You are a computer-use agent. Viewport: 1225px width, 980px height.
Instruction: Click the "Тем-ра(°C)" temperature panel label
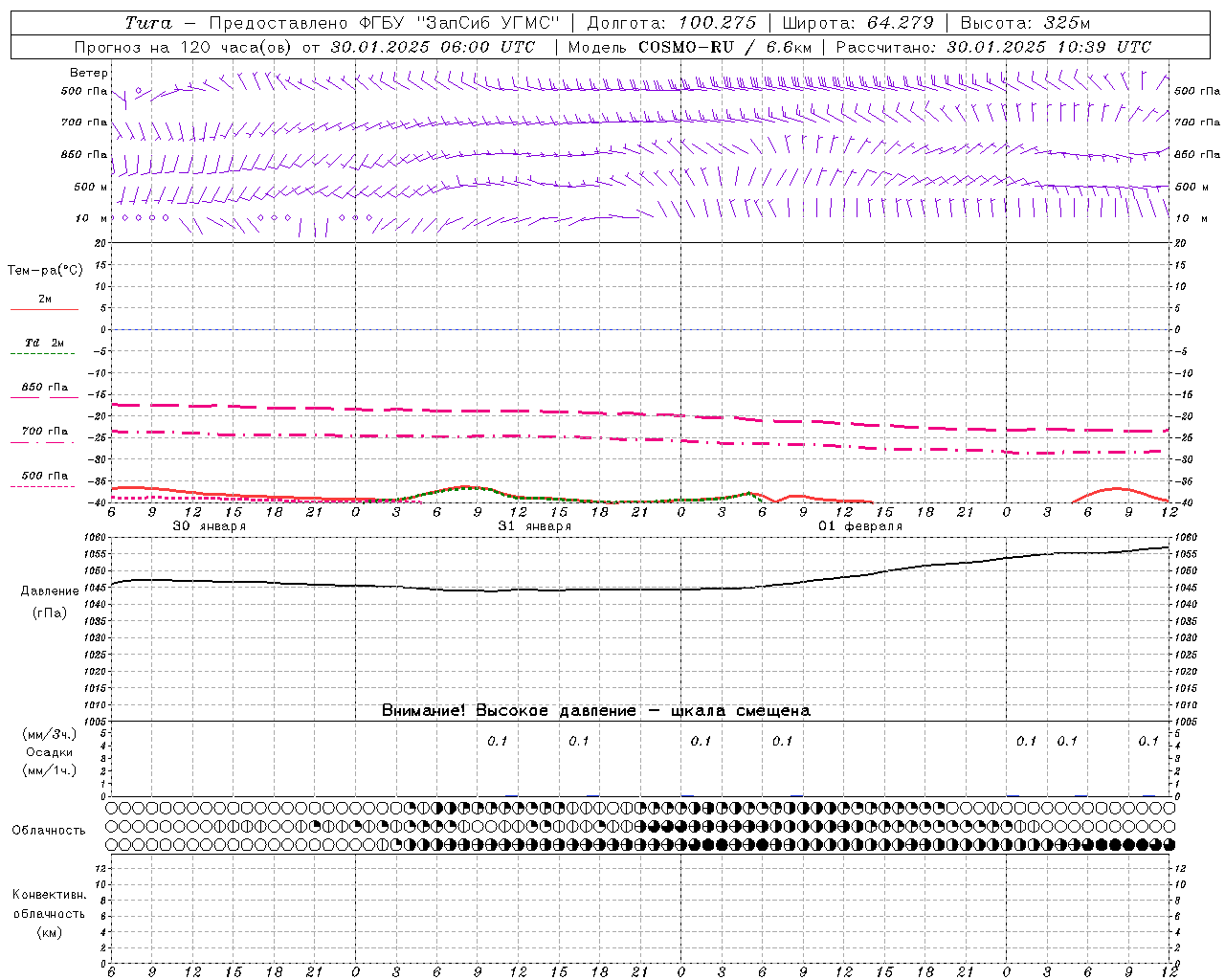pos(45,271)
